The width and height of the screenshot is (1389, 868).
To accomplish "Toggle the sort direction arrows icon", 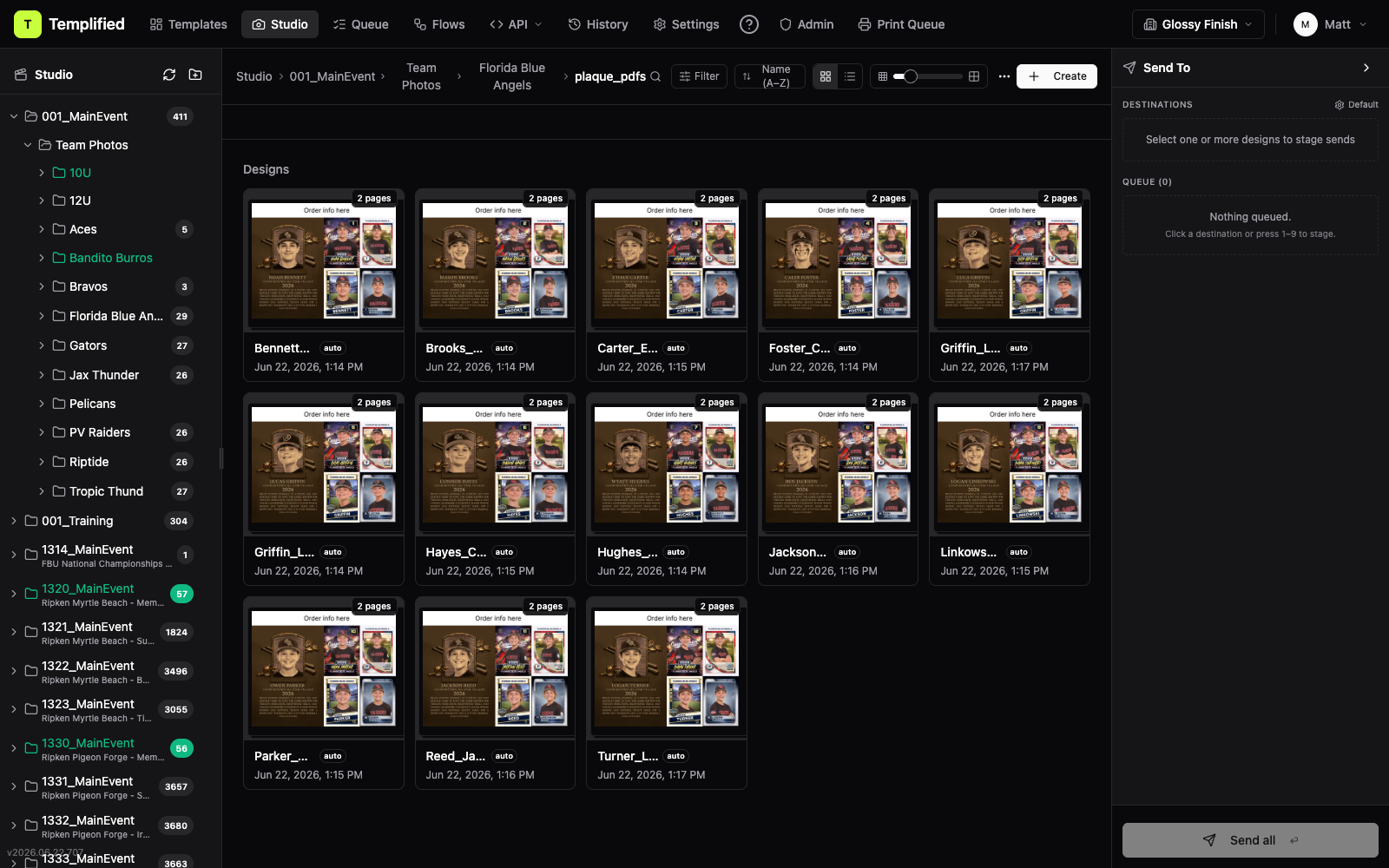I will click(747, 76).
